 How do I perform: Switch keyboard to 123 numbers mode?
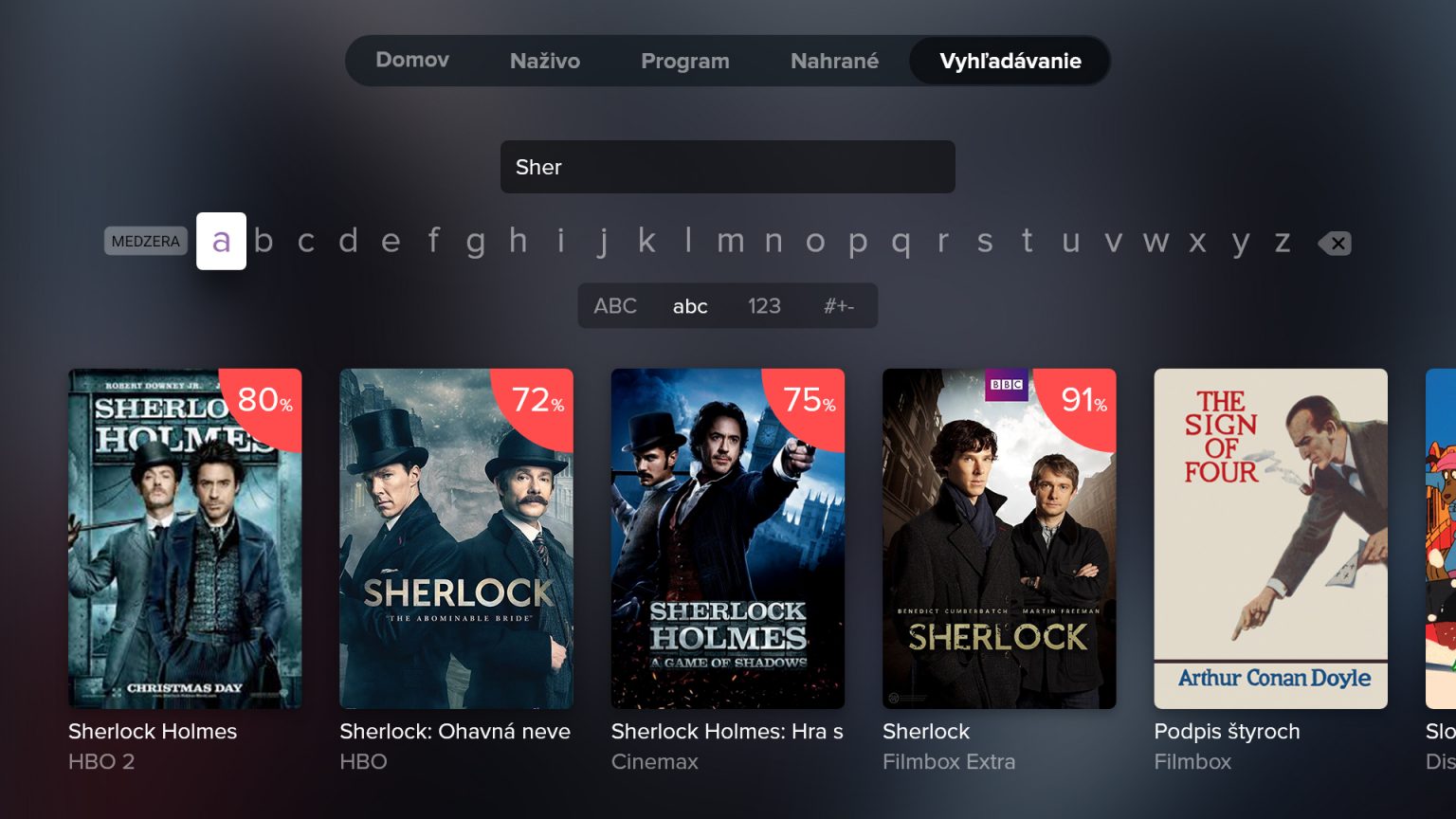pos(764,306)
